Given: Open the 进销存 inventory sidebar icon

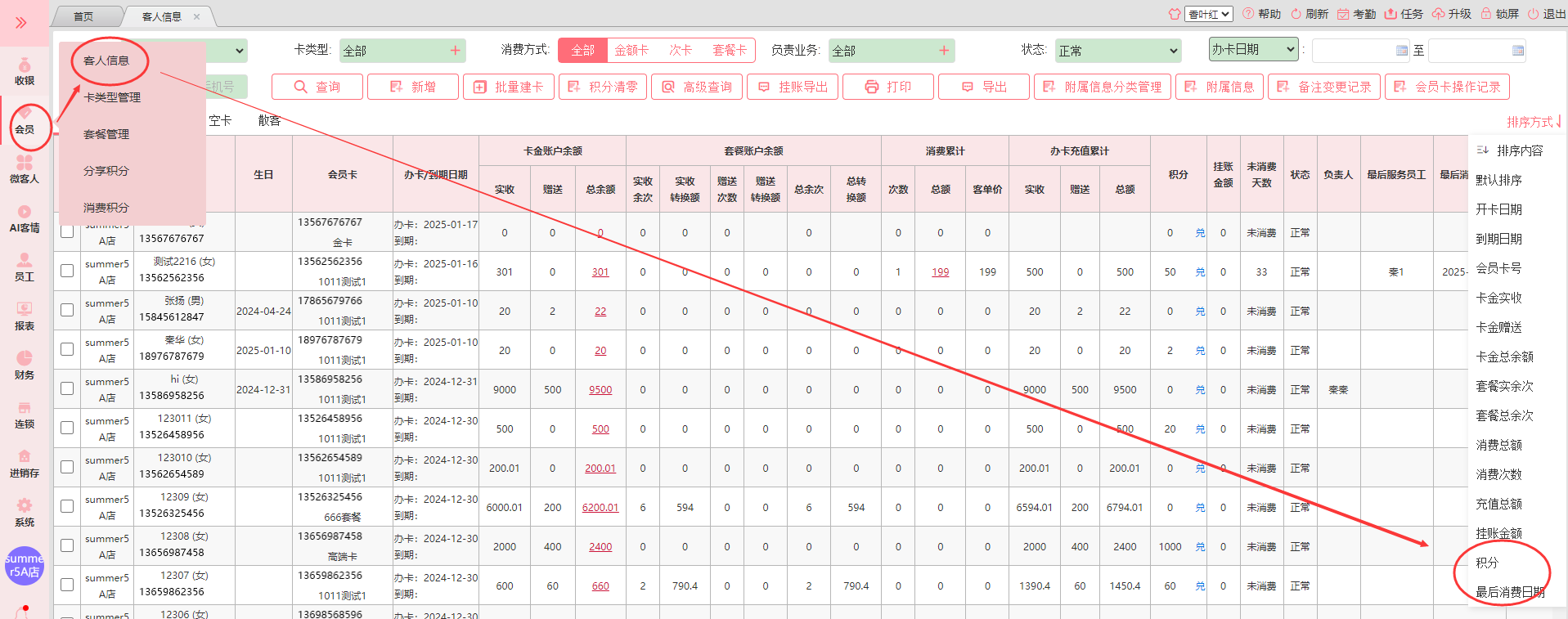Looking at the screenshot, I should pyautogui.click(x=25, y=464).
